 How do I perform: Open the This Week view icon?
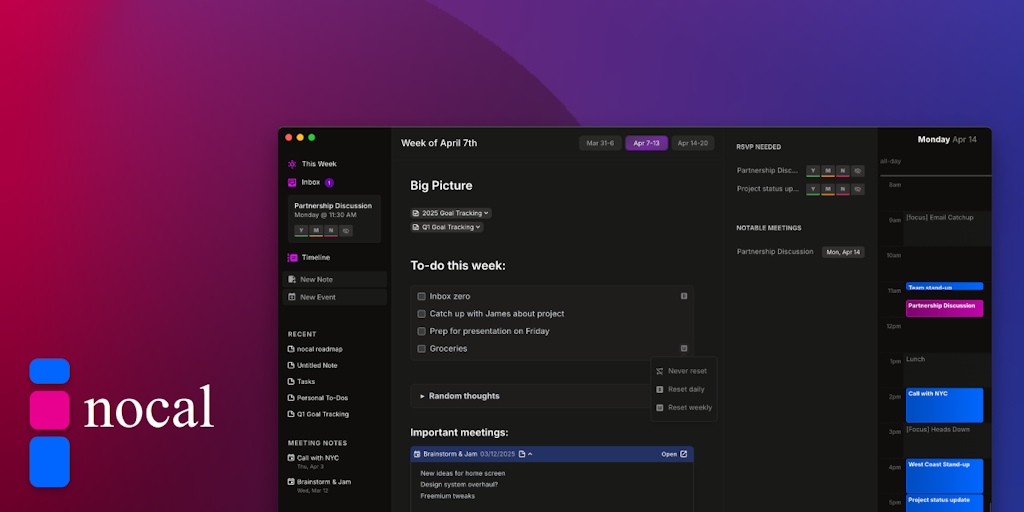292,164
